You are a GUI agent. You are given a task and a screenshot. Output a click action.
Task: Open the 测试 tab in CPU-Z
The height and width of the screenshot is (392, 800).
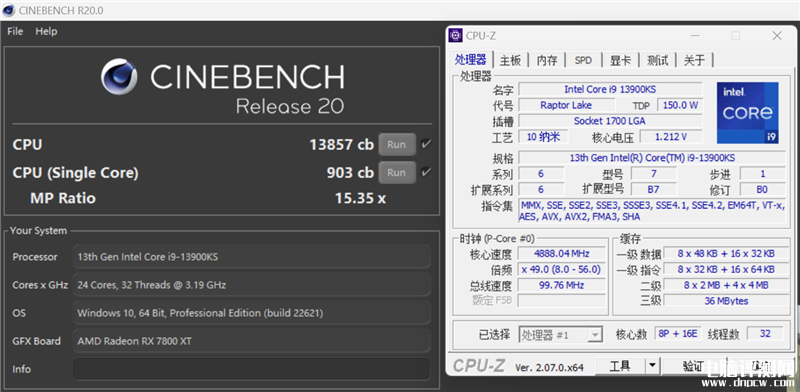click(x=658, y=60)
